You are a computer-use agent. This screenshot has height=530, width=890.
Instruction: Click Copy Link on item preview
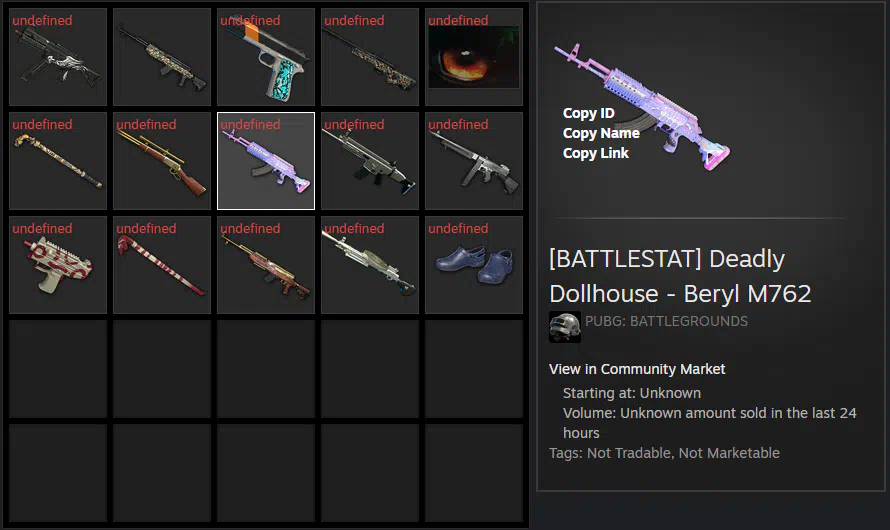click(x=595, y=153)
